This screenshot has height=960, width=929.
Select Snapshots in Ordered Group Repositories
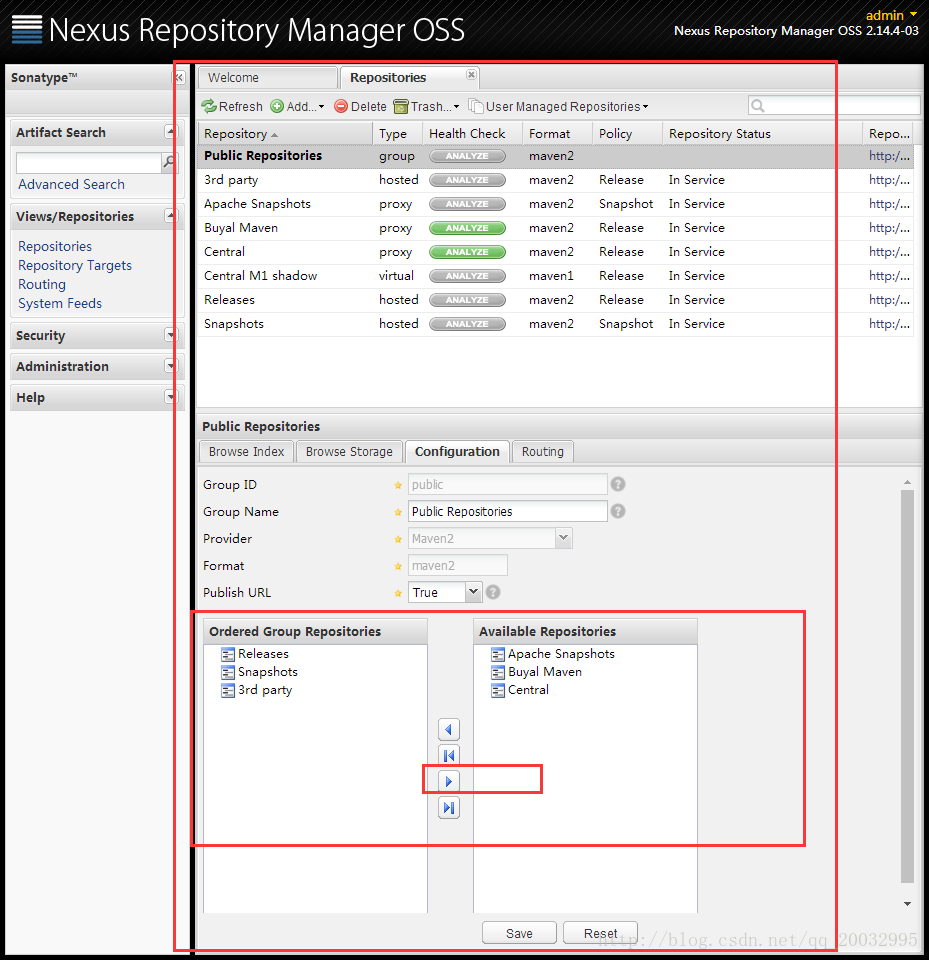268,672
